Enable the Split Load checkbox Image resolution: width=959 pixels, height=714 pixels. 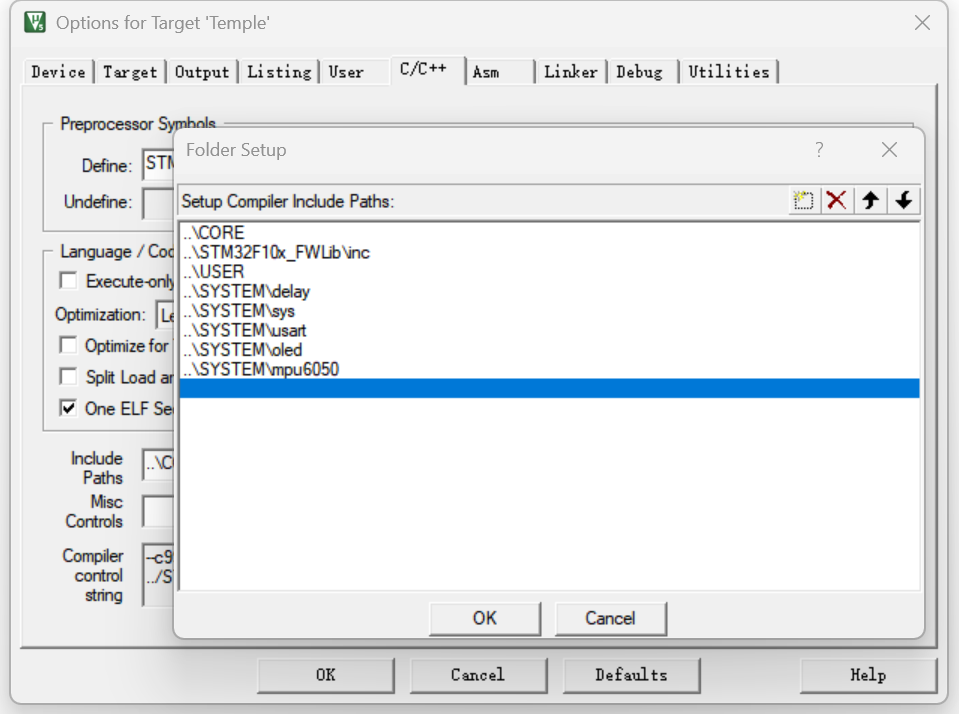[x=68, y=376]
